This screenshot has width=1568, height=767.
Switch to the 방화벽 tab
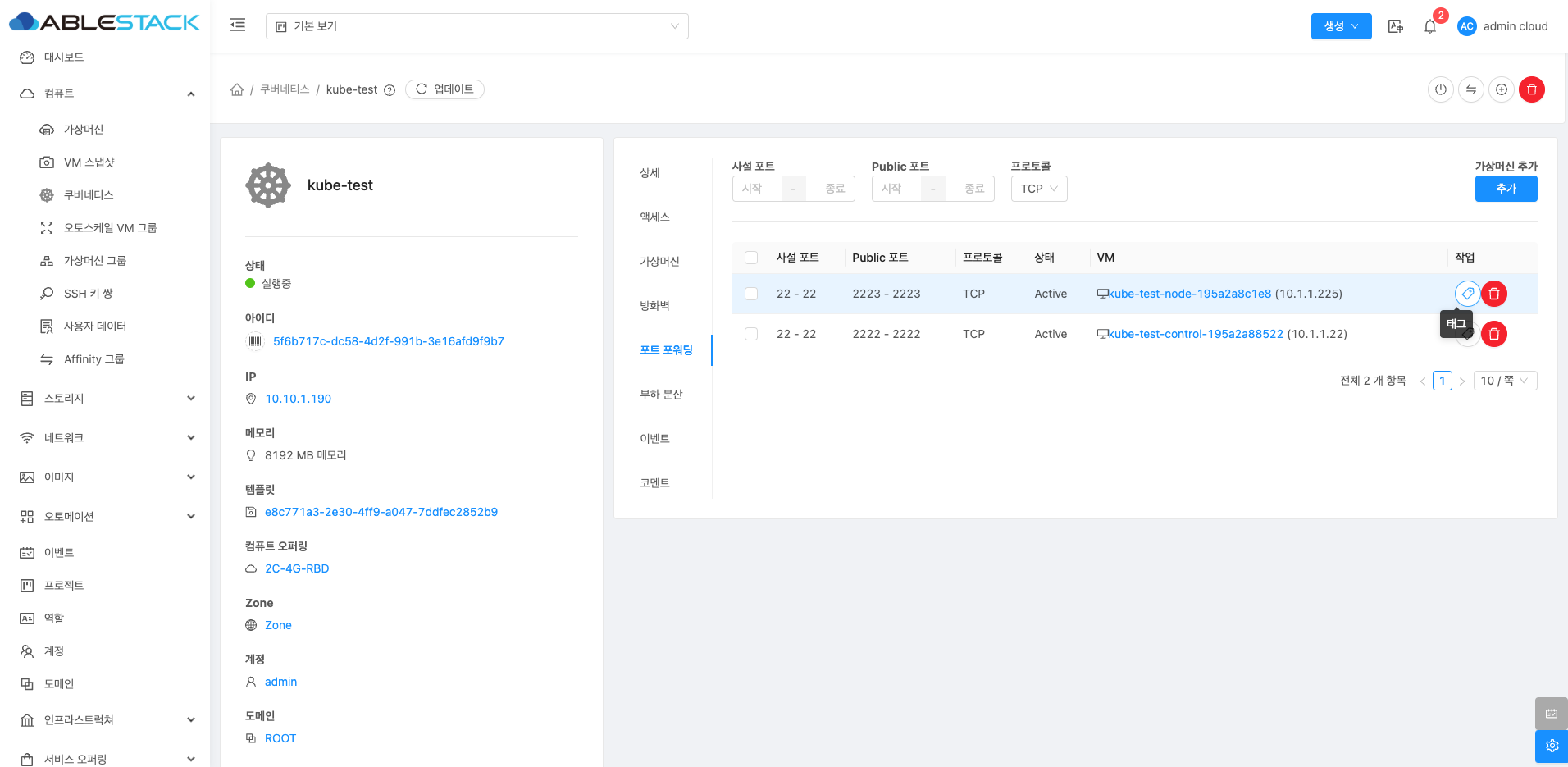pyautogui.click(x=654, y=306)
